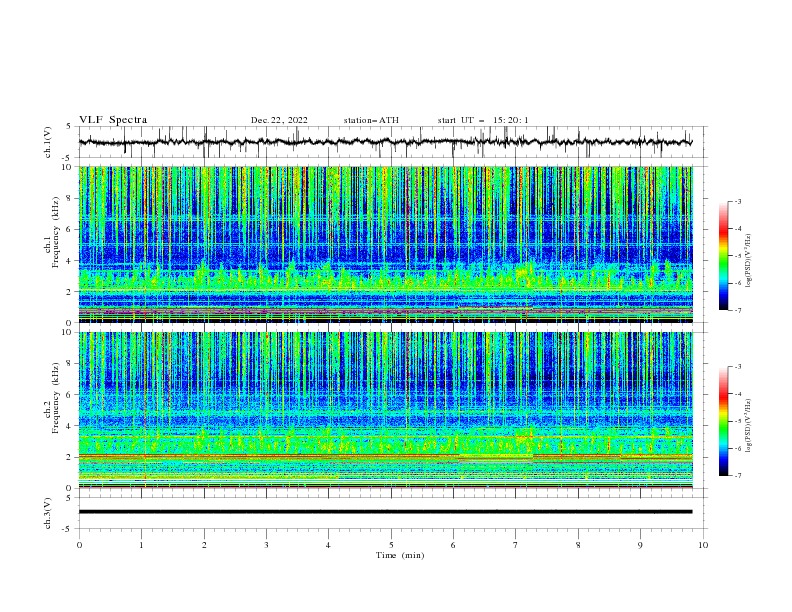Click the 5 V tick on ch.1(V) axis

click(69, 127)
